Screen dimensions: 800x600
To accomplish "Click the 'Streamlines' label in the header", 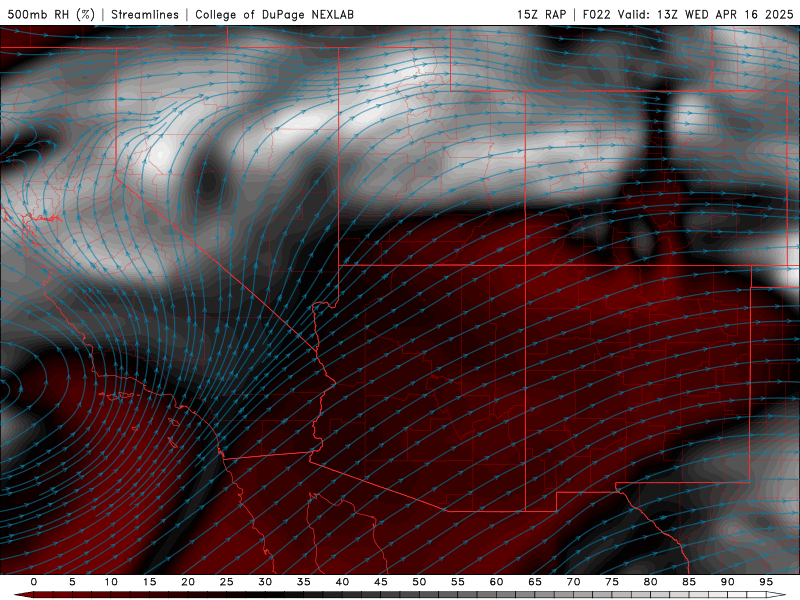I will (145, 14).
